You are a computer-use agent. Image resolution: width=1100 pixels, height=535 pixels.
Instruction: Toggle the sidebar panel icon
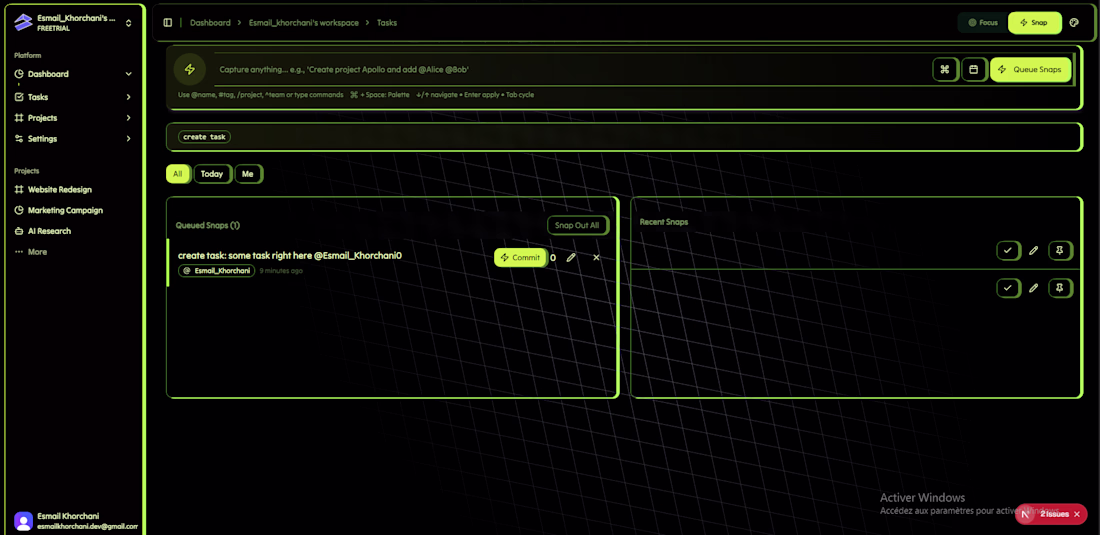(168, 22)
